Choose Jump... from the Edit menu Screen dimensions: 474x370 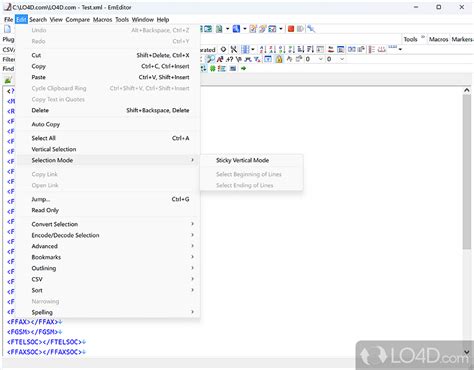tap(108, 199)
